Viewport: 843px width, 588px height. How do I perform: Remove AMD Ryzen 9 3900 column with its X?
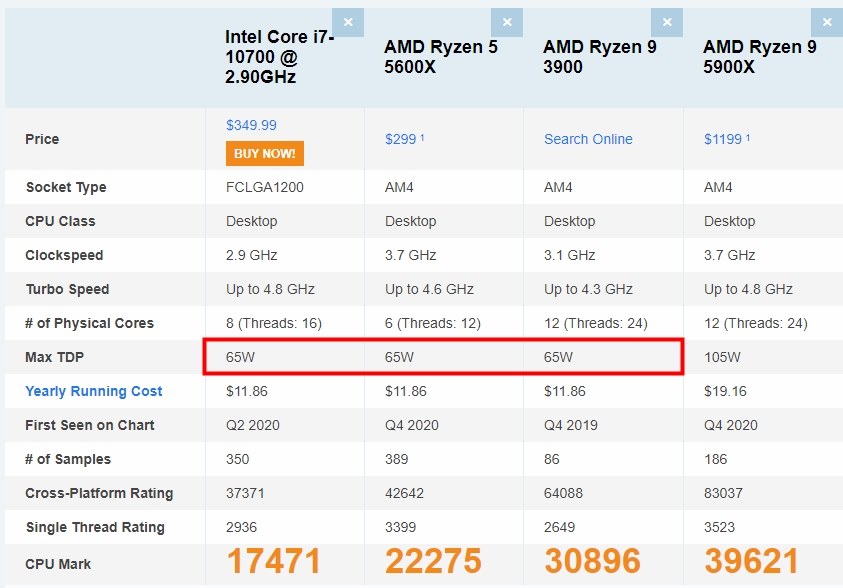click(x=667, y=23)
